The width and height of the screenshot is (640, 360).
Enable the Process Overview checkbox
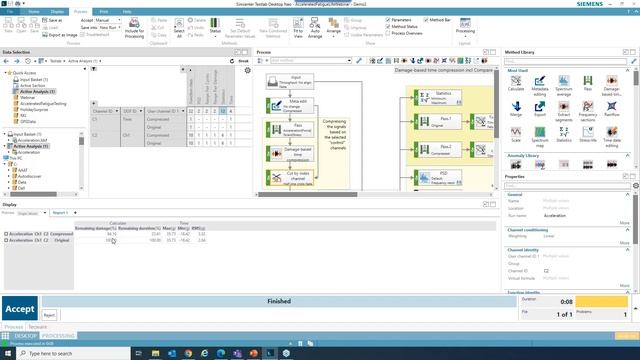(x=388, y=33)
